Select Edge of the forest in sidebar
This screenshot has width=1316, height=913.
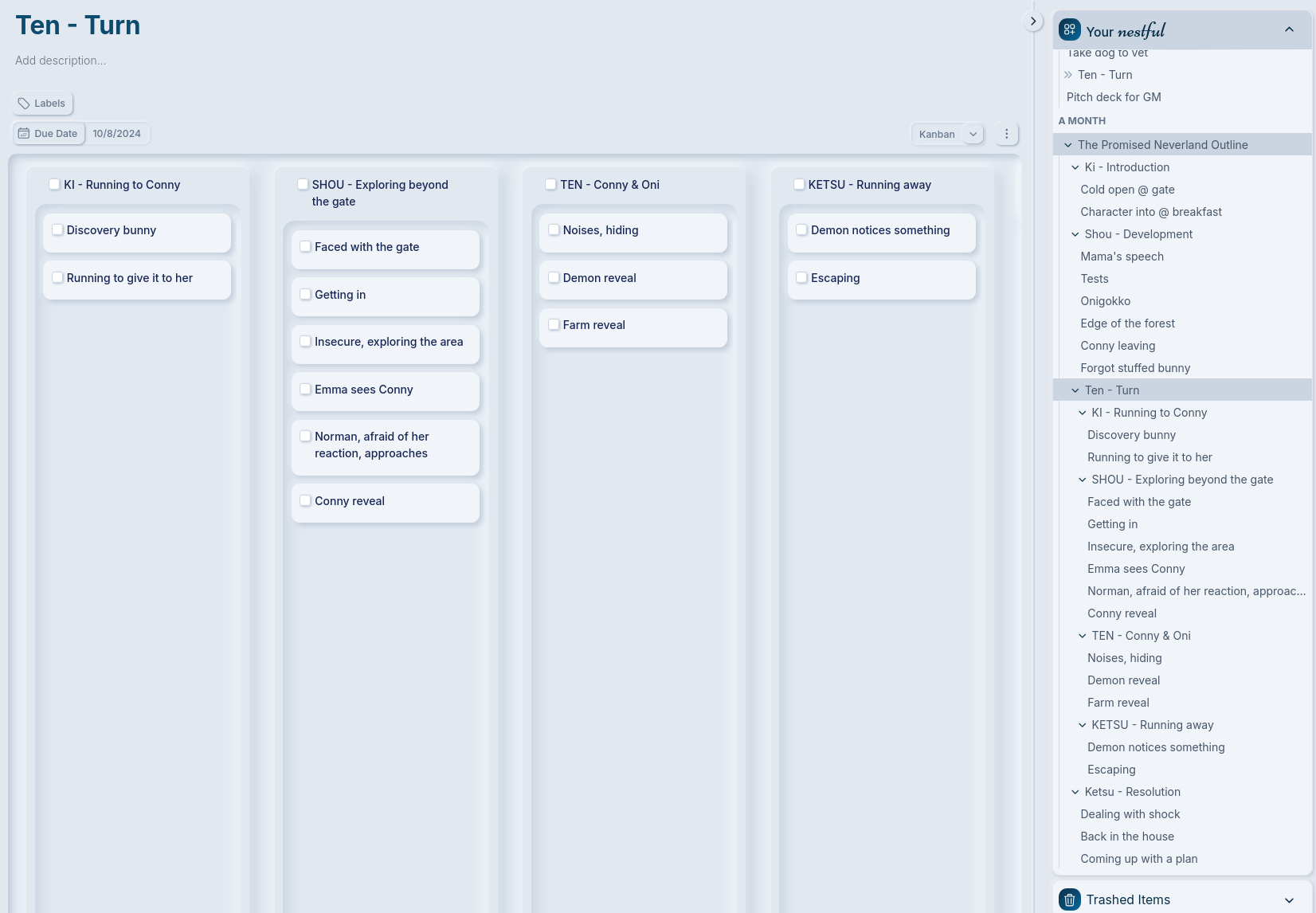click(x=1127, y=323)
